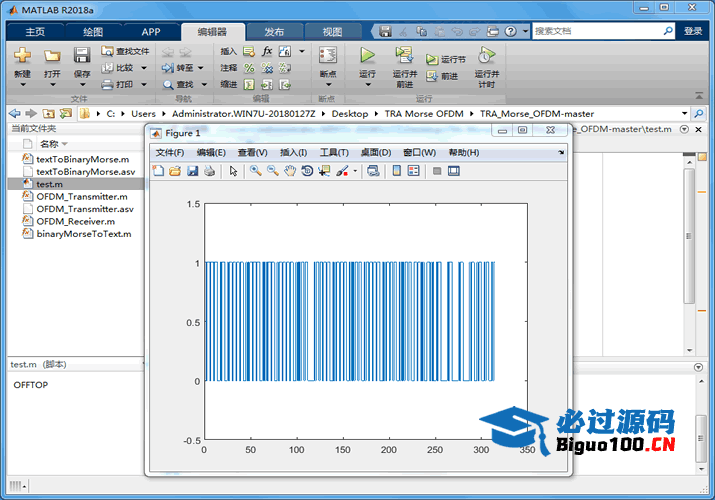Toggle the Insert Legend button in Figure toolbar
This screenshot has width=715, height=500.
[414, 171]
